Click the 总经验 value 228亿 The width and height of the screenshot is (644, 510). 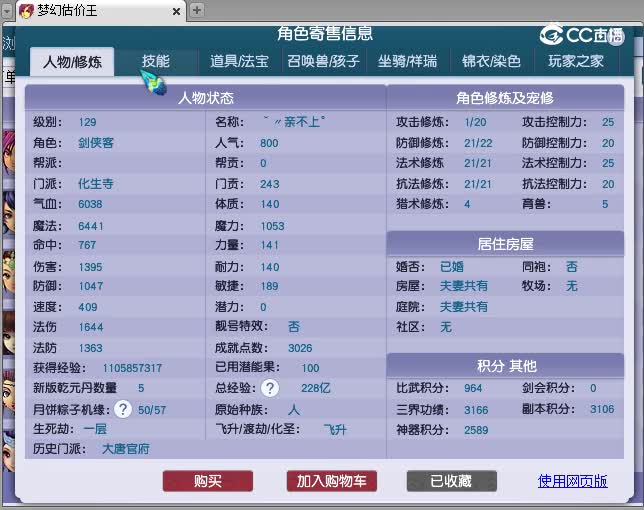(x=315, y=388)
